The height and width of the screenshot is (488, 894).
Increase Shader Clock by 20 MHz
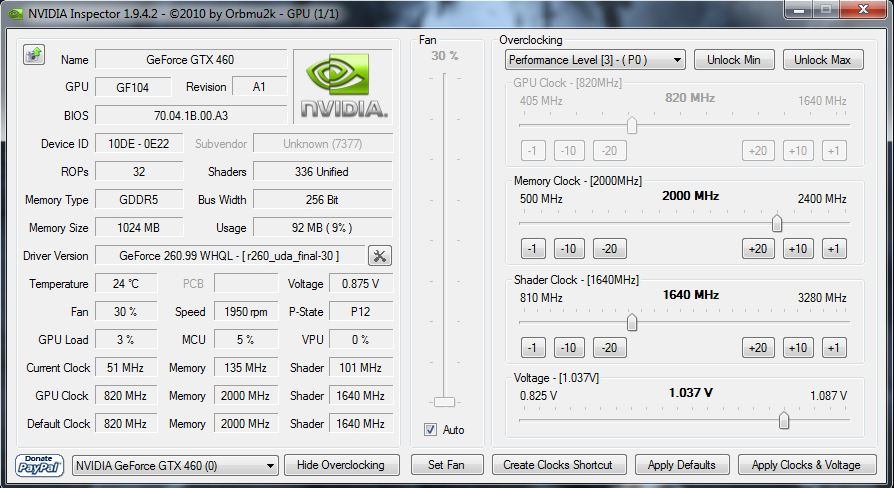[x=758, y=348]
